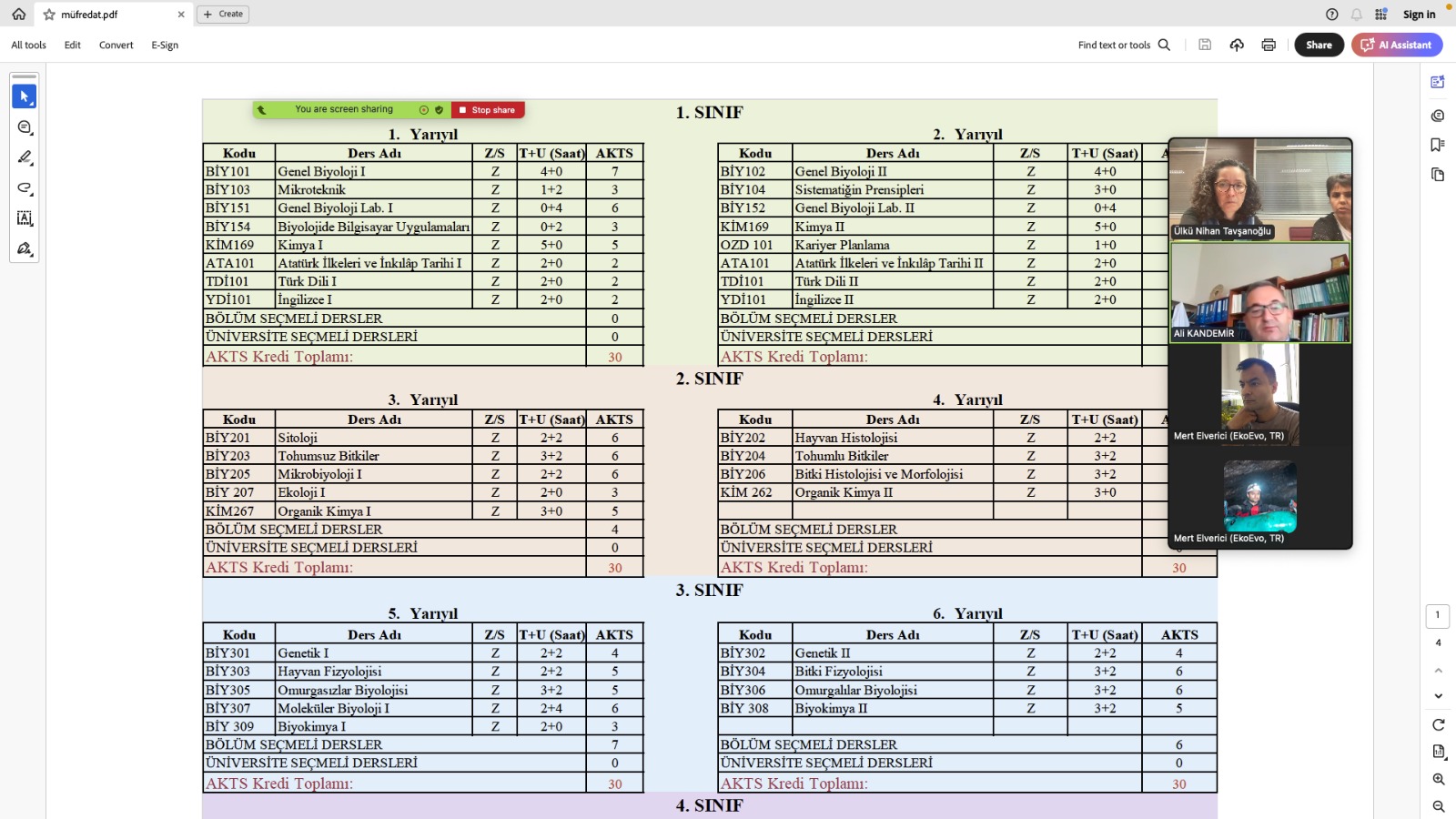
Task: Rotate the page clockwise
Action: [x=1439, y=725]
